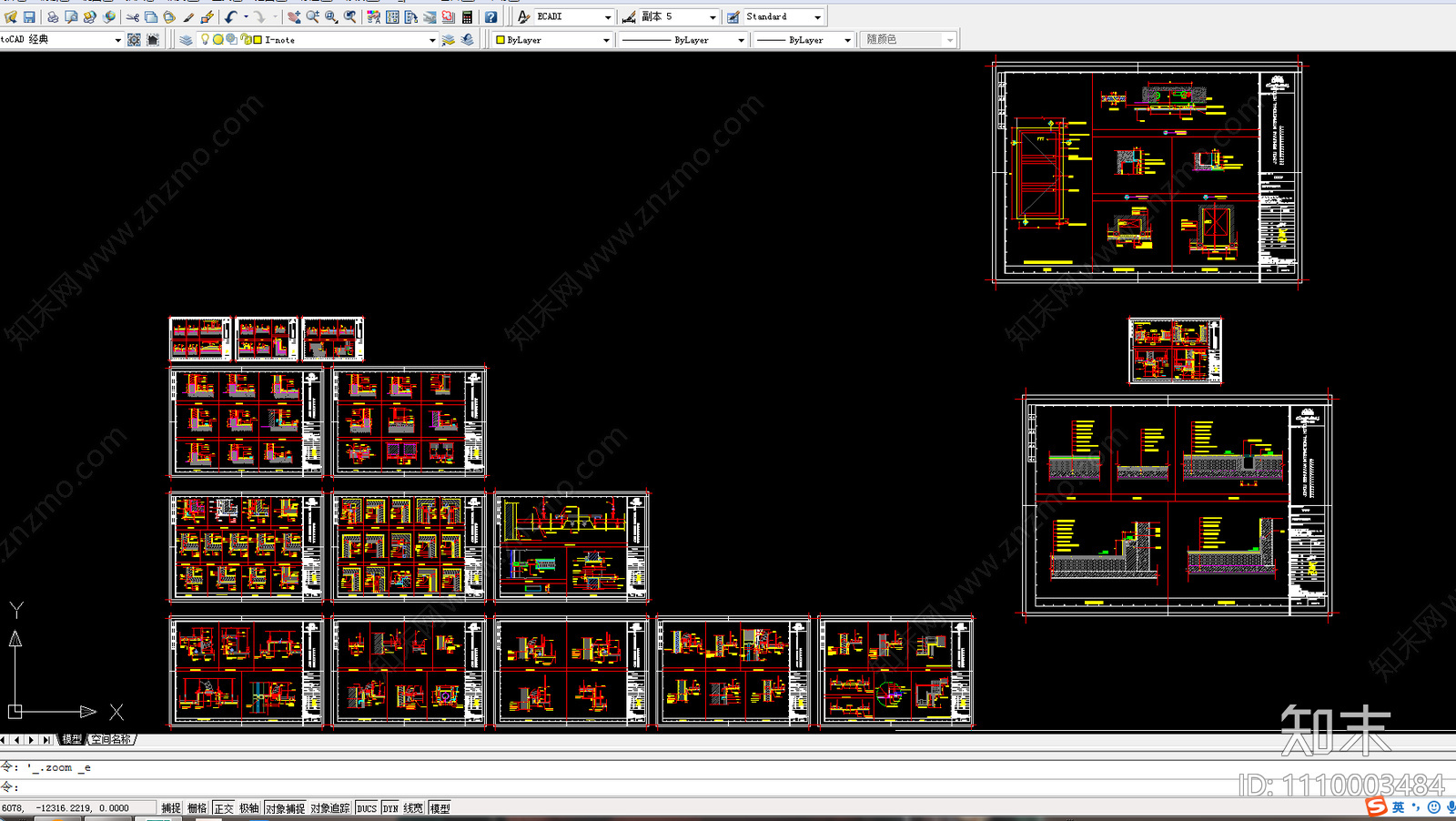The image size is (1456, 821).
Task: Expand the AutoCAD 经典 workspace dropdown
Action: click(117, 40)
